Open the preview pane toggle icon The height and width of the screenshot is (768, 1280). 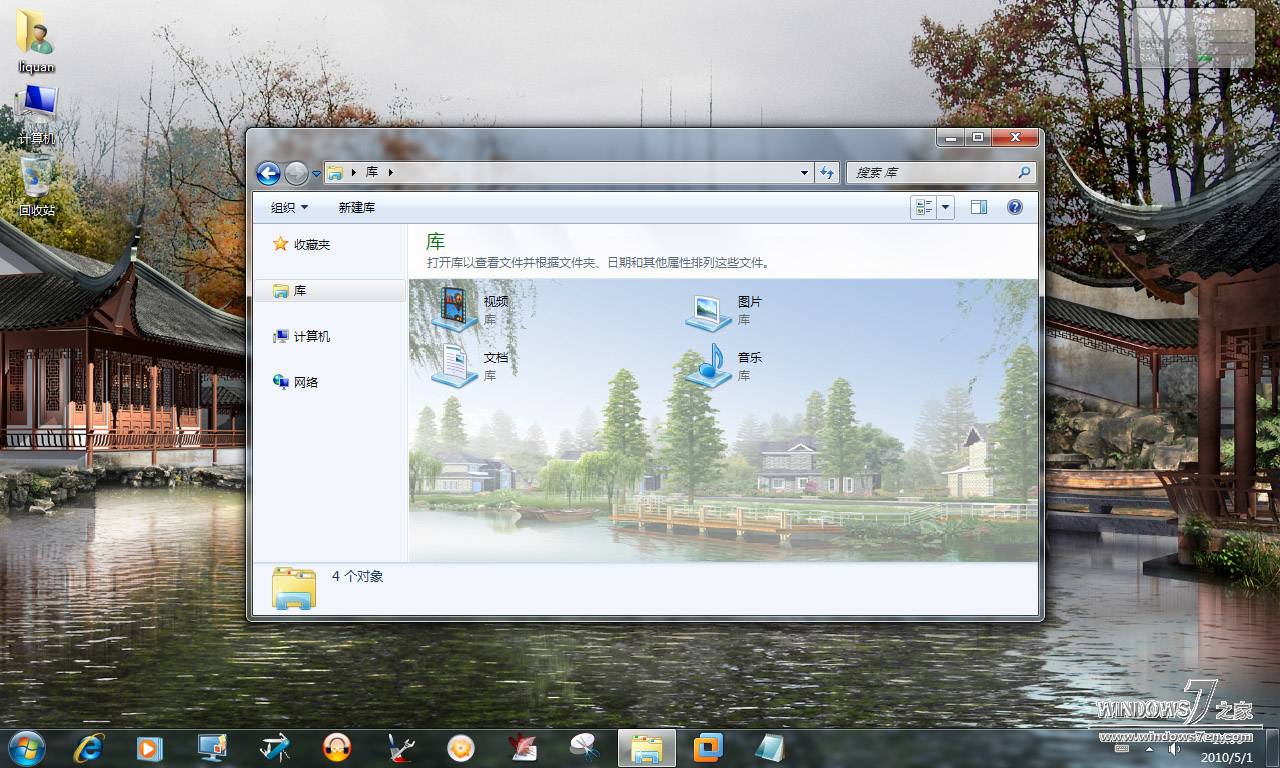pos(979,207)
